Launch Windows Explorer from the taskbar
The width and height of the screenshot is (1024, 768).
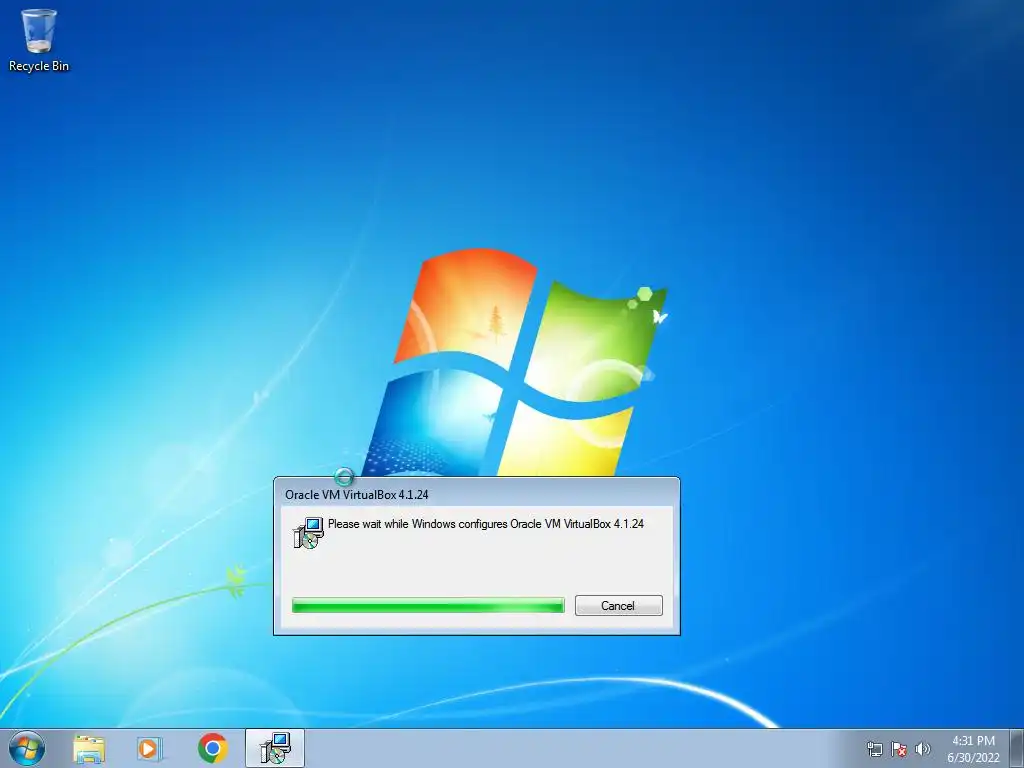pyautogui.click(x=89, y=748)
